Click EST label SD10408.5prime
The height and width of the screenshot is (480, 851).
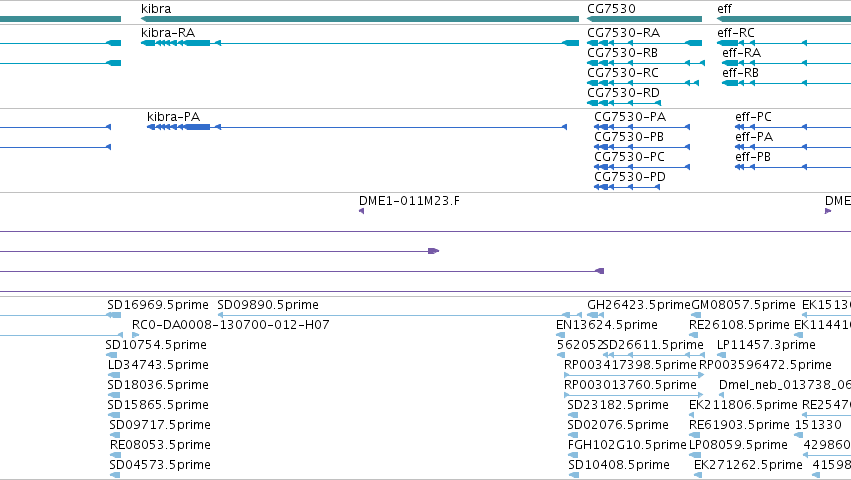(619, 465)
